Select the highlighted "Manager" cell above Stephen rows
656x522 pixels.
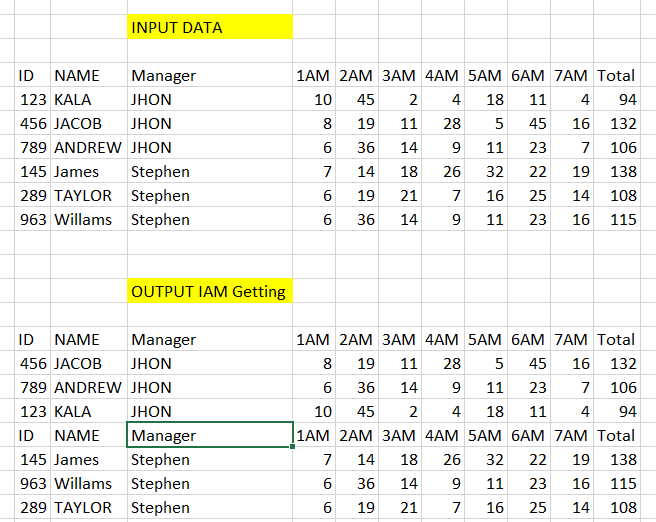click(x=210, y=435)
